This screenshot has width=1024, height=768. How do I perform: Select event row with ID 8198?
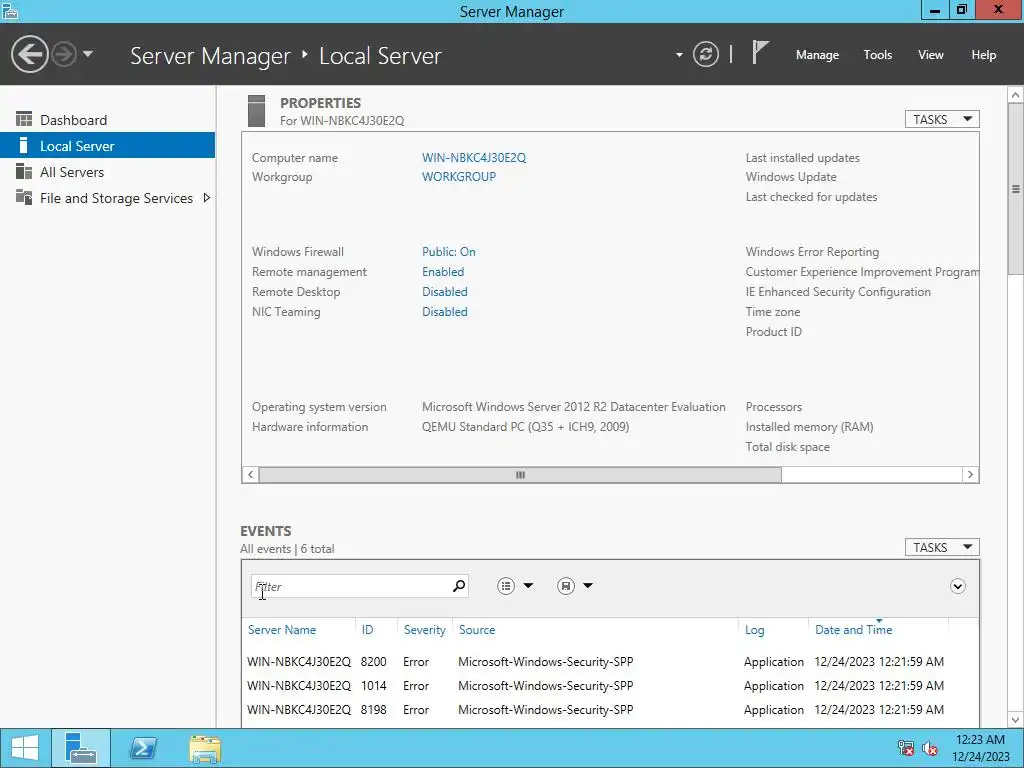(x=610, y=710)
